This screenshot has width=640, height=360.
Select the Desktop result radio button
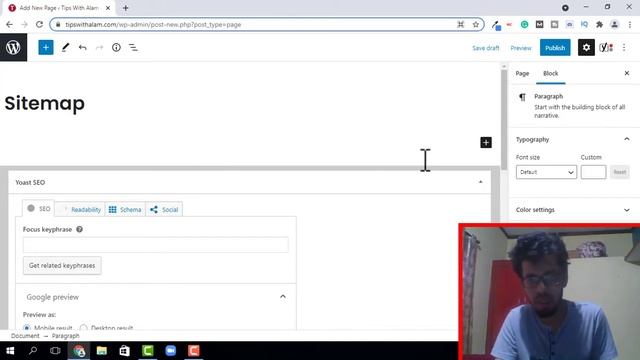point(84,328)
